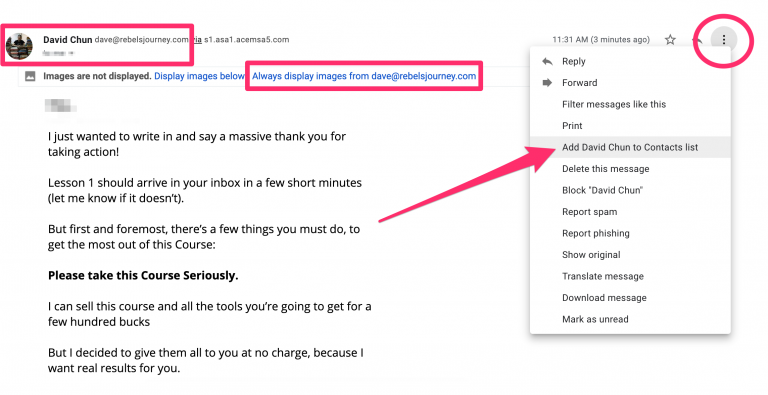Select Show original option

coord(630,255)
